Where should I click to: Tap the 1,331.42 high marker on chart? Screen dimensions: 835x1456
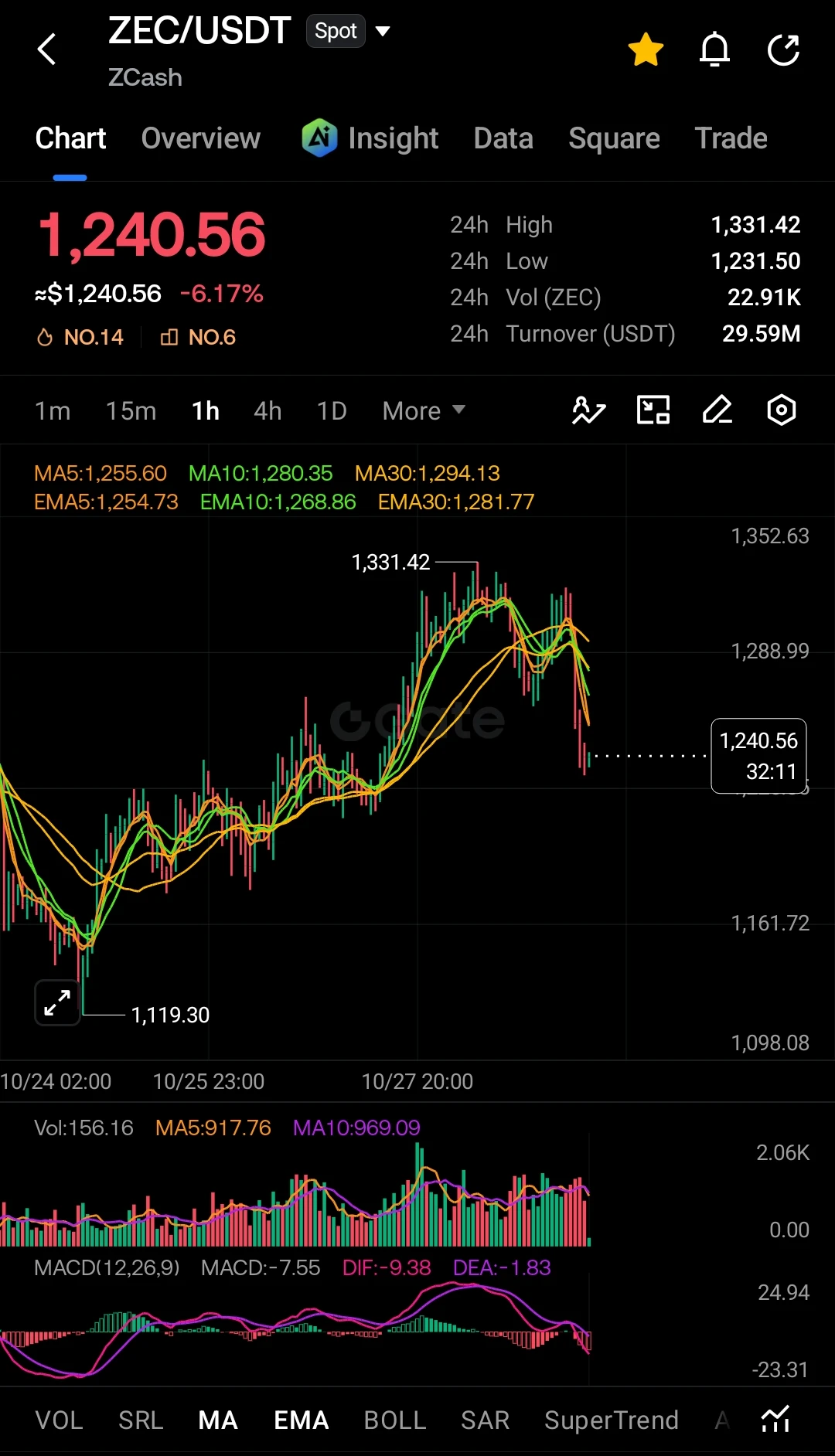pos(390,562)
